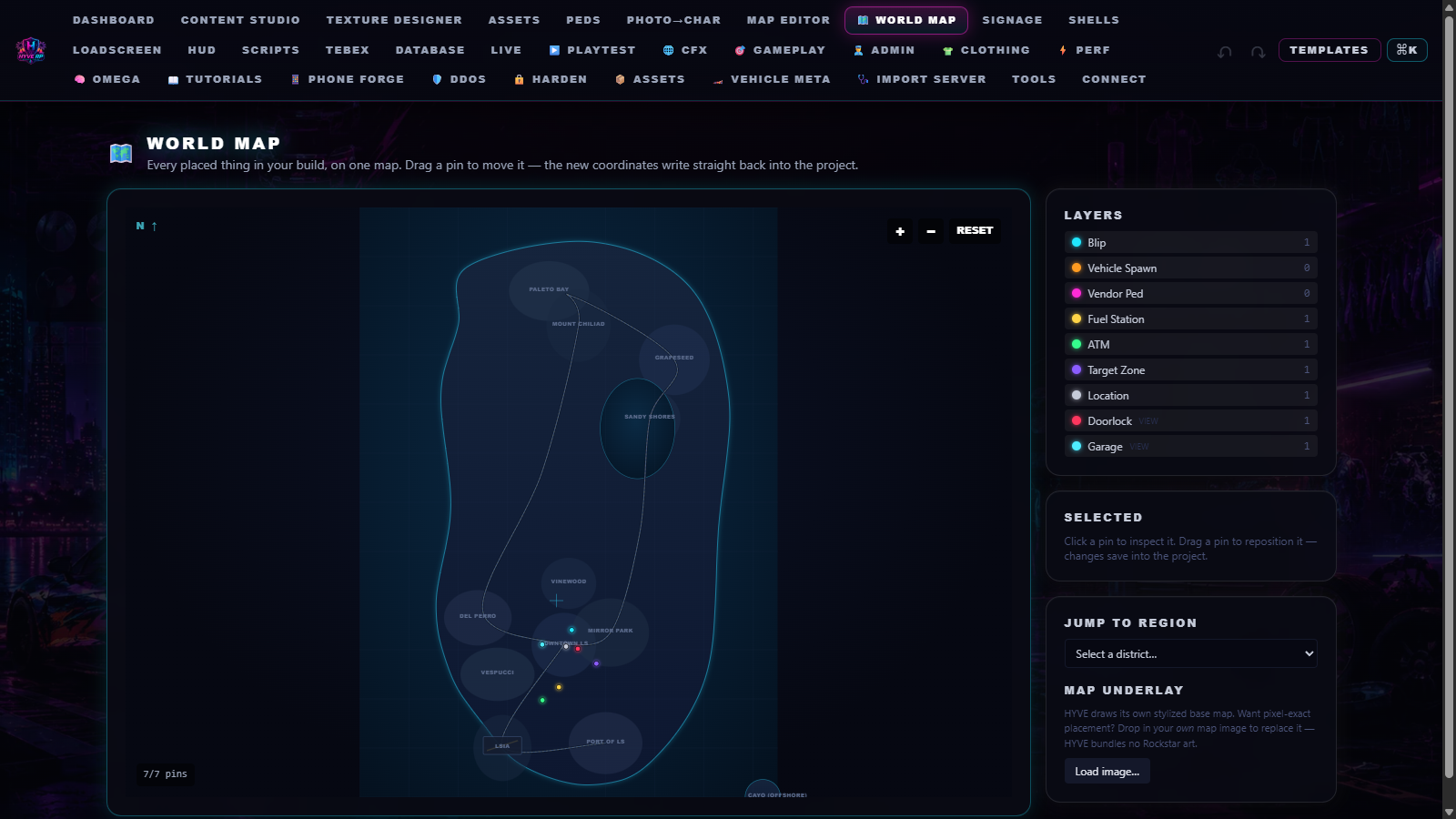Click the green ATM map pin

[x=542, y=700]
